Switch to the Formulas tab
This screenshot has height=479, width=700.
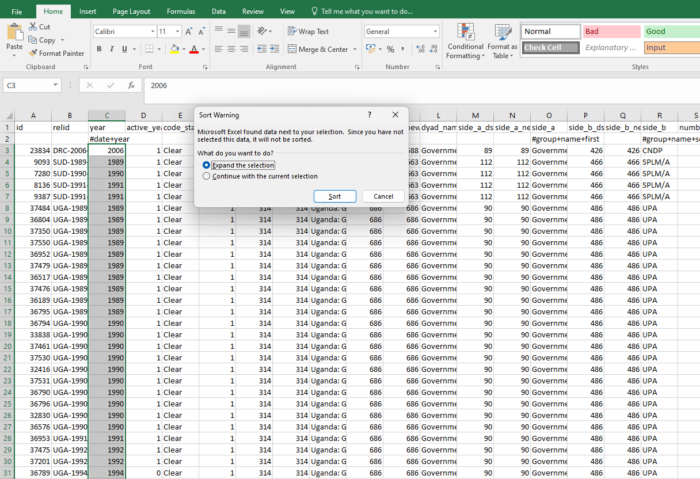[x=181, y=12]
